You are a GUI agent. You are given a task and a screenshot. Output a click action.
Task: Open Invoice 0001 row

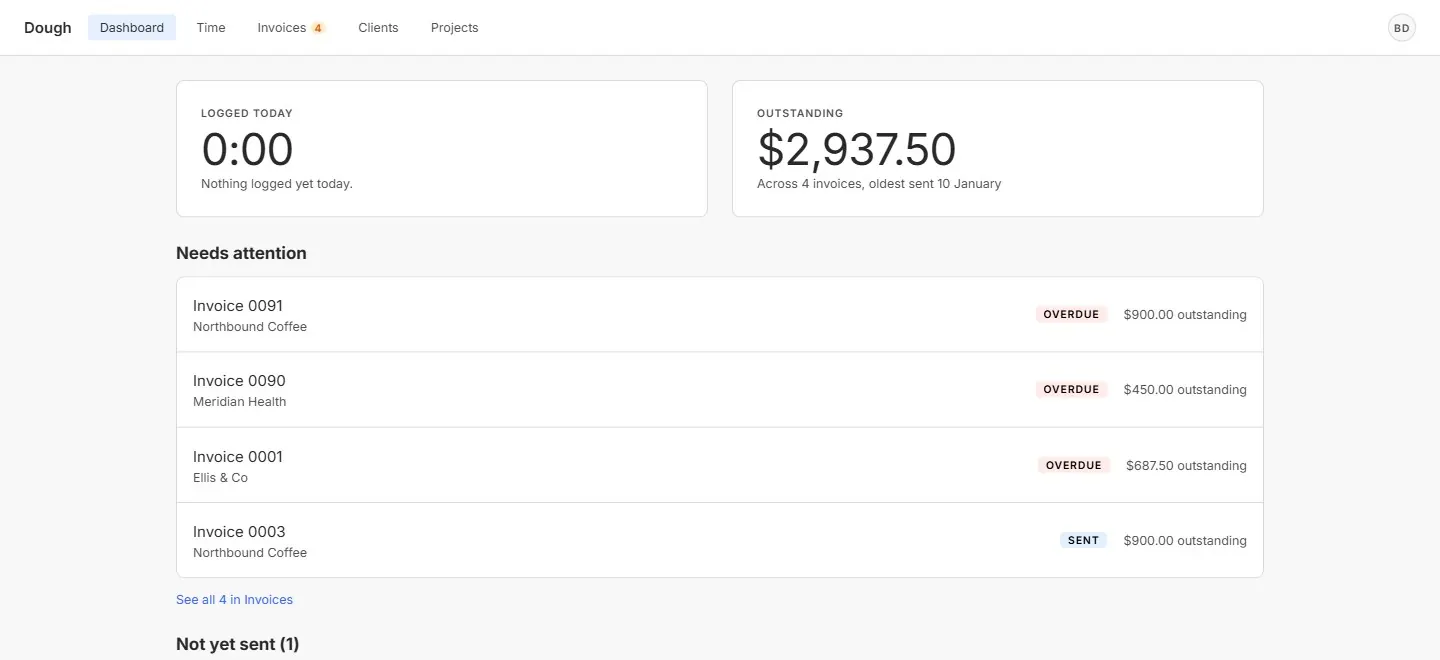720,465
